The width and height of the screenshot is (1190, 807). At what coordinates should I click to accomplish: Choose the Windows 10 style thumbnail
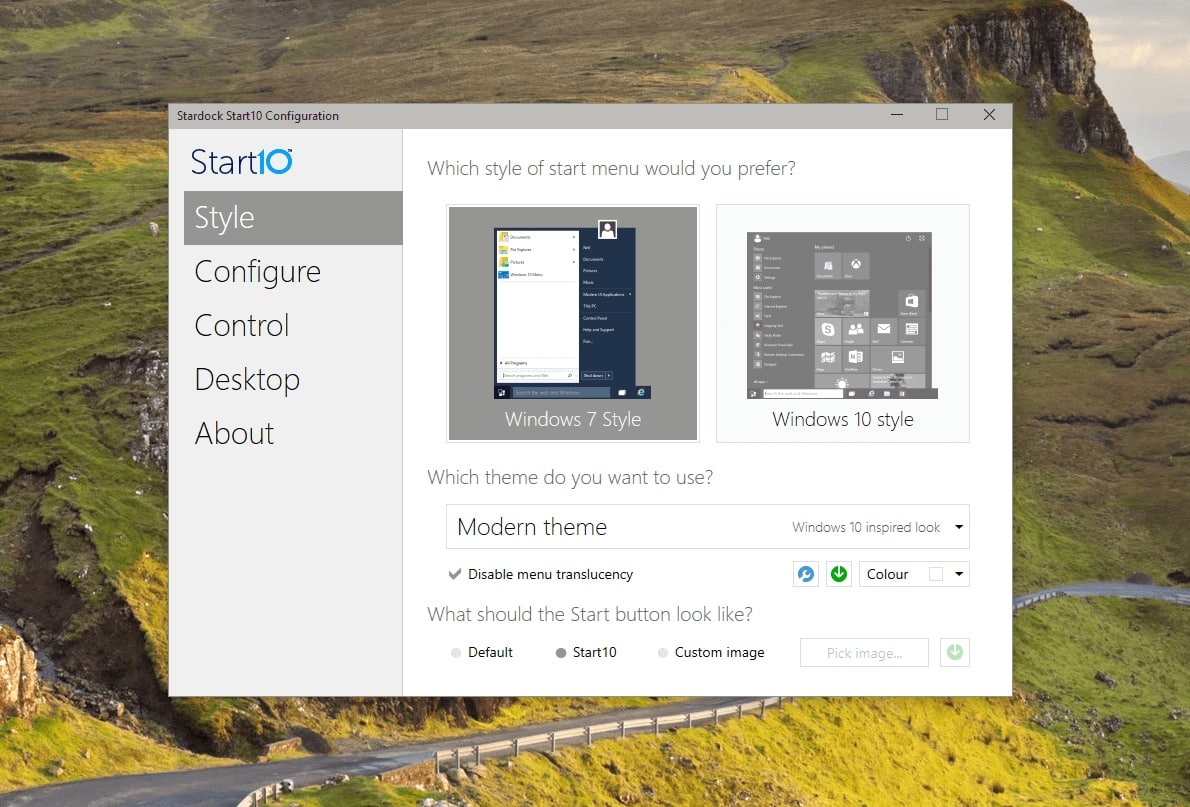tap(842, 323)
